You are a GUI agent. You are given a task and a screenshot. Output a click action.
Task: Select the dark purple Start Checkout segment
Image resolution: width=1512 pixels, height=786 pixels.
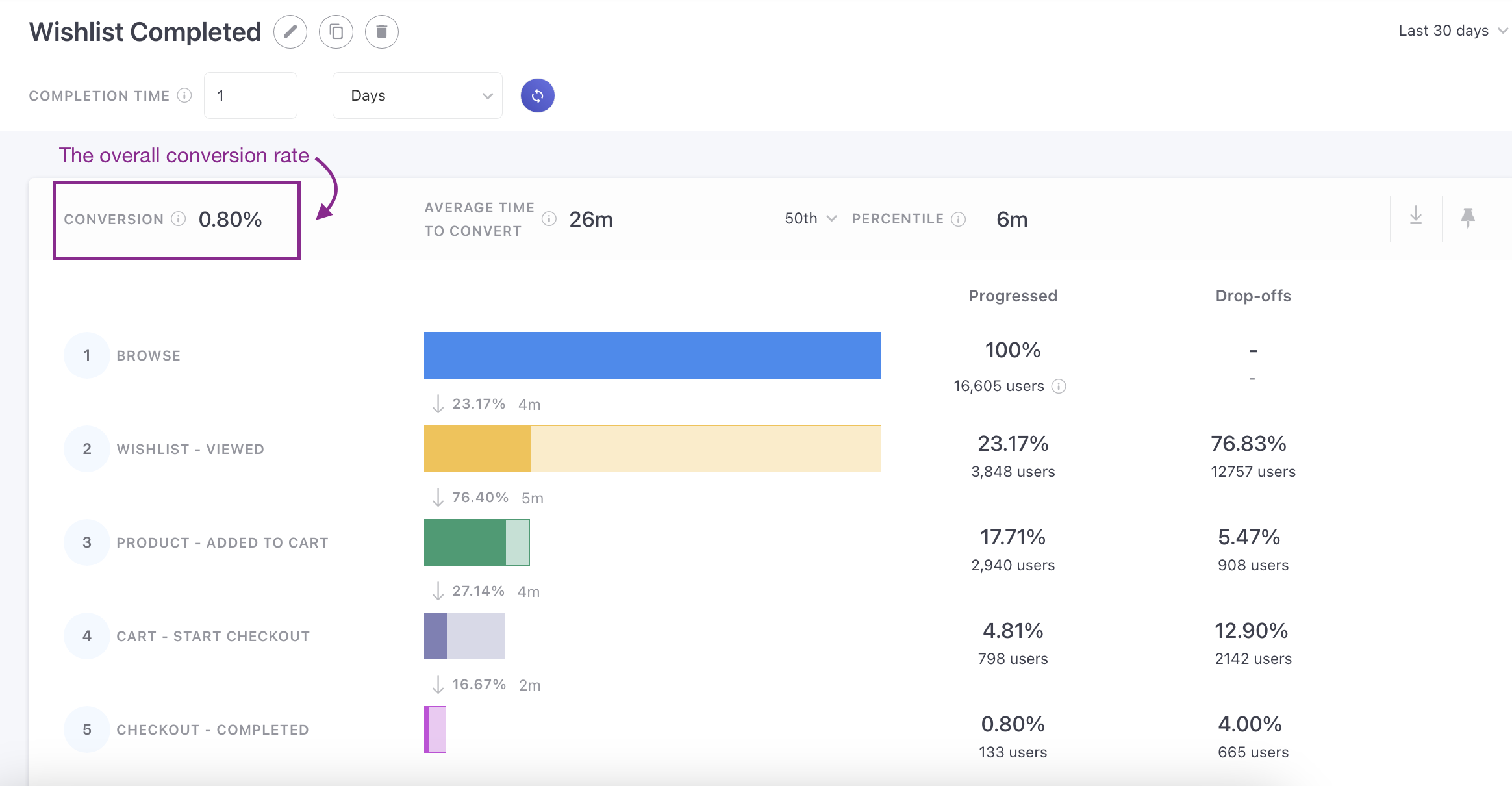[x=435, y=636]
